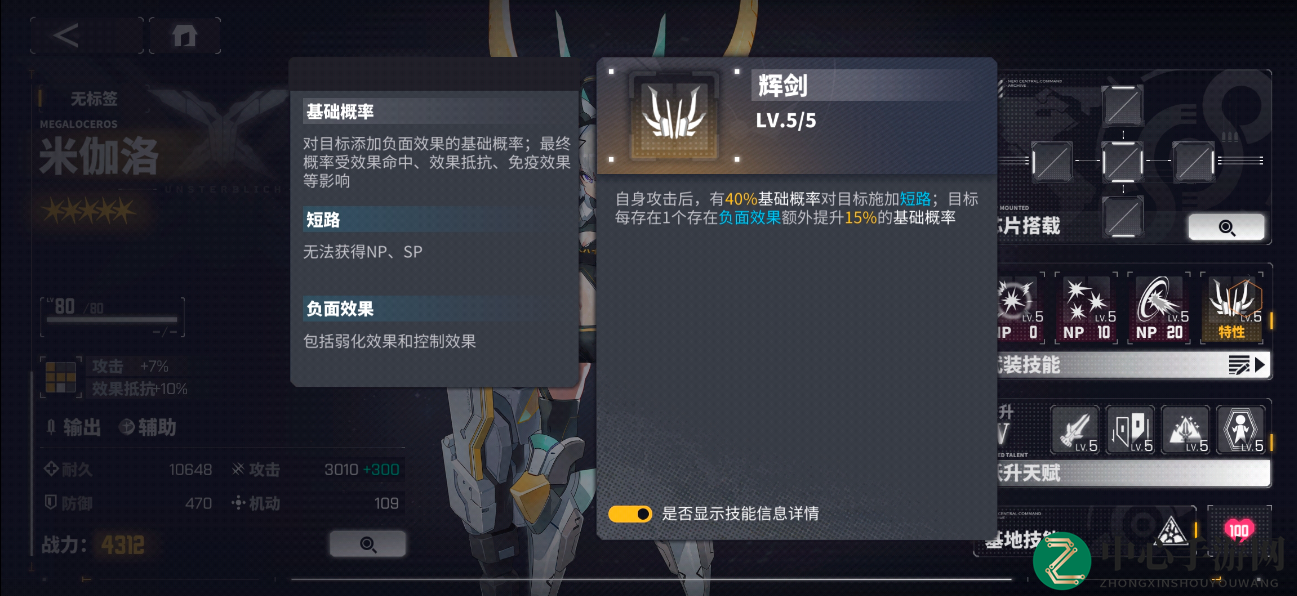Open the 跃升天赋 talent bar
This screenshot has height=596, width=1297.
[x=1134, y=472]
